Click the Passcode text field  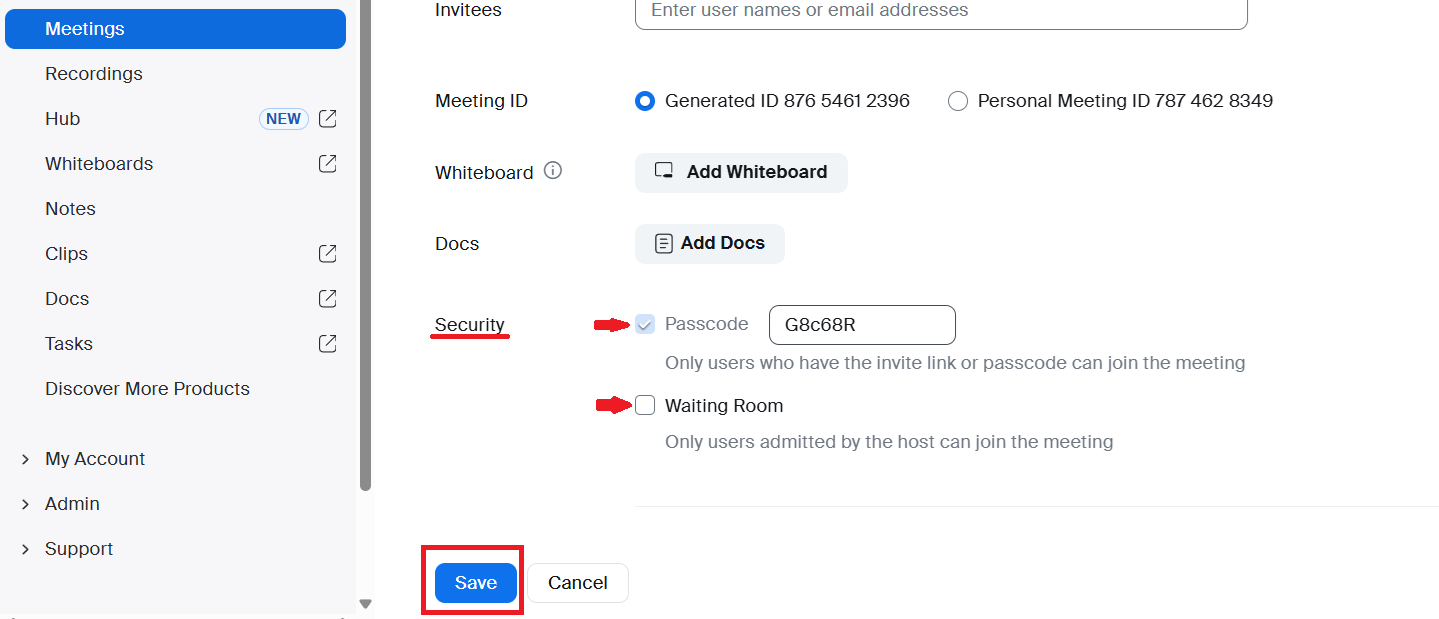pyautogui.click(x=861, y=325)
